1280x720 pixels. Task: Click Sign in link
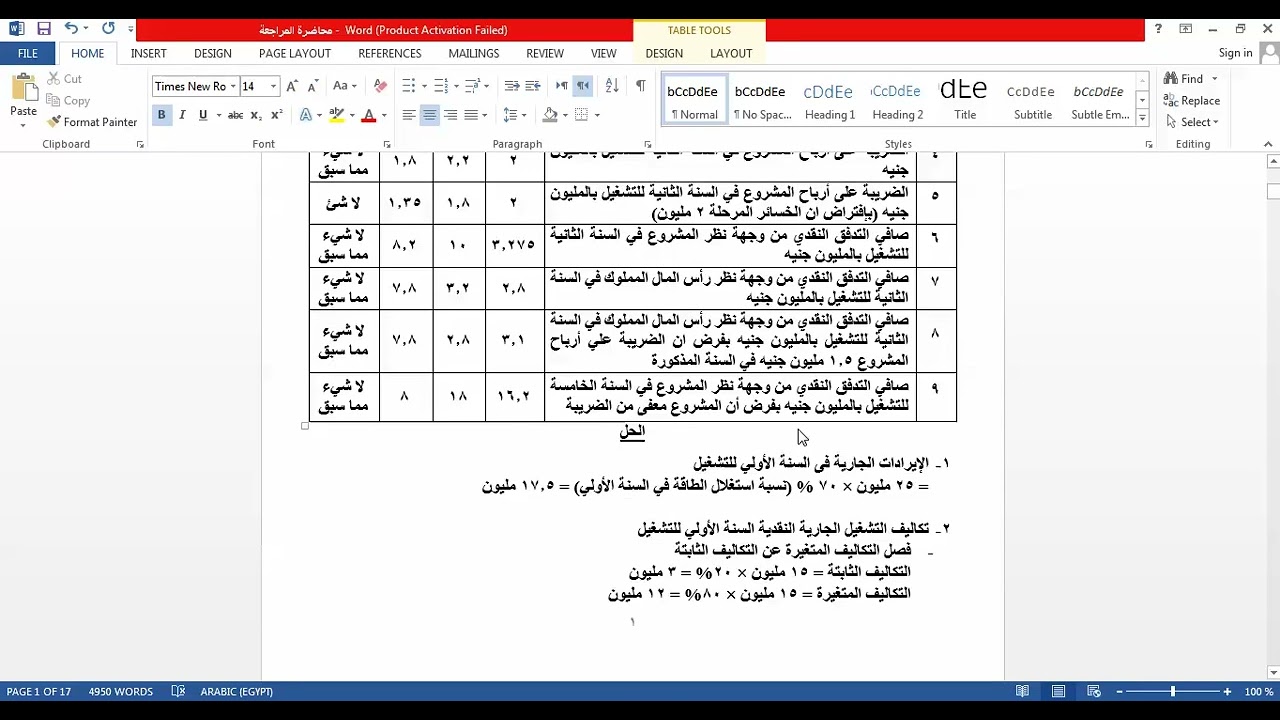click(x=1236, y=53)
